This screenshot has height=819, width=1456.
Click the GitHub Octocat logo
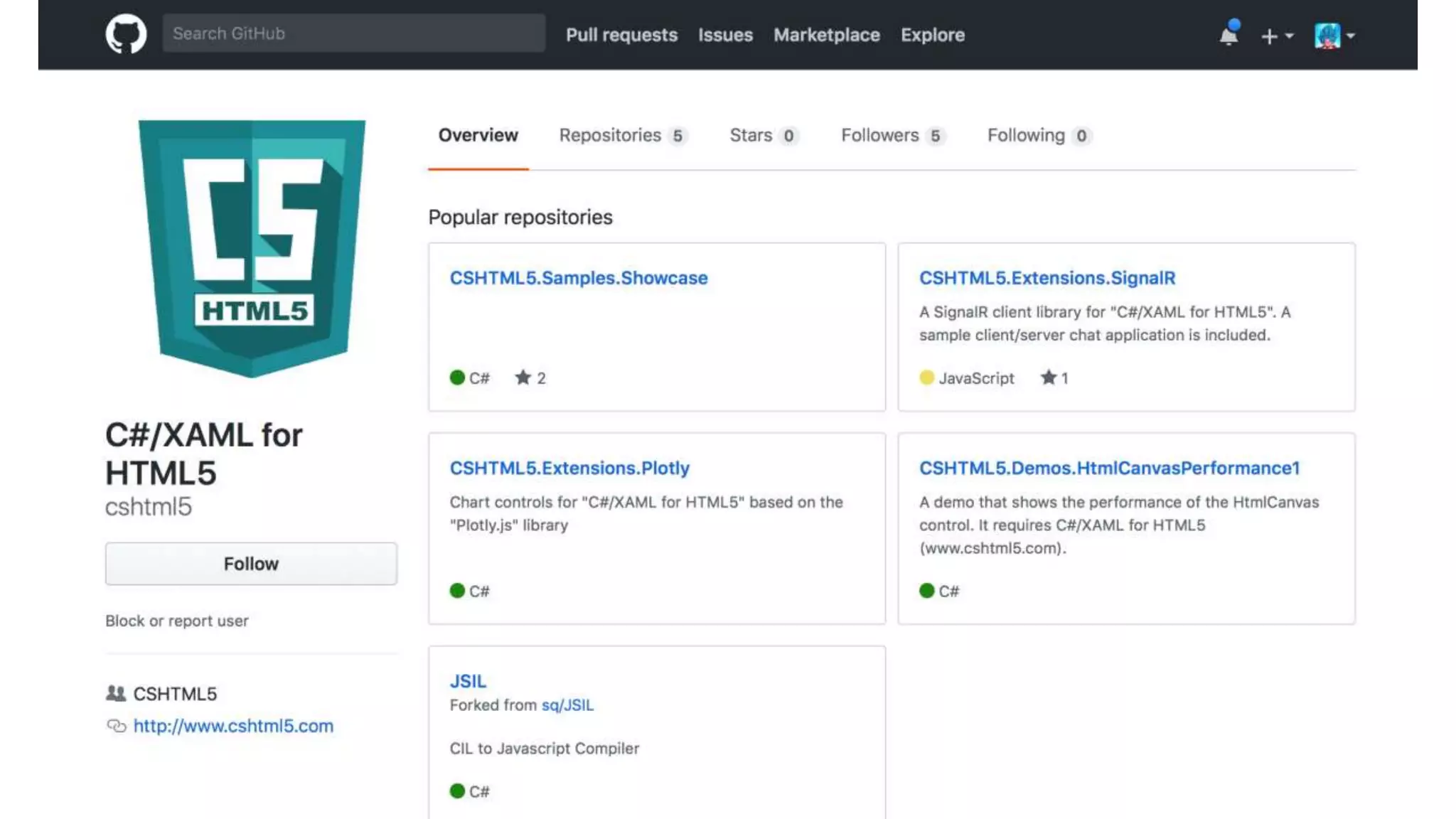tap(126, 34)
